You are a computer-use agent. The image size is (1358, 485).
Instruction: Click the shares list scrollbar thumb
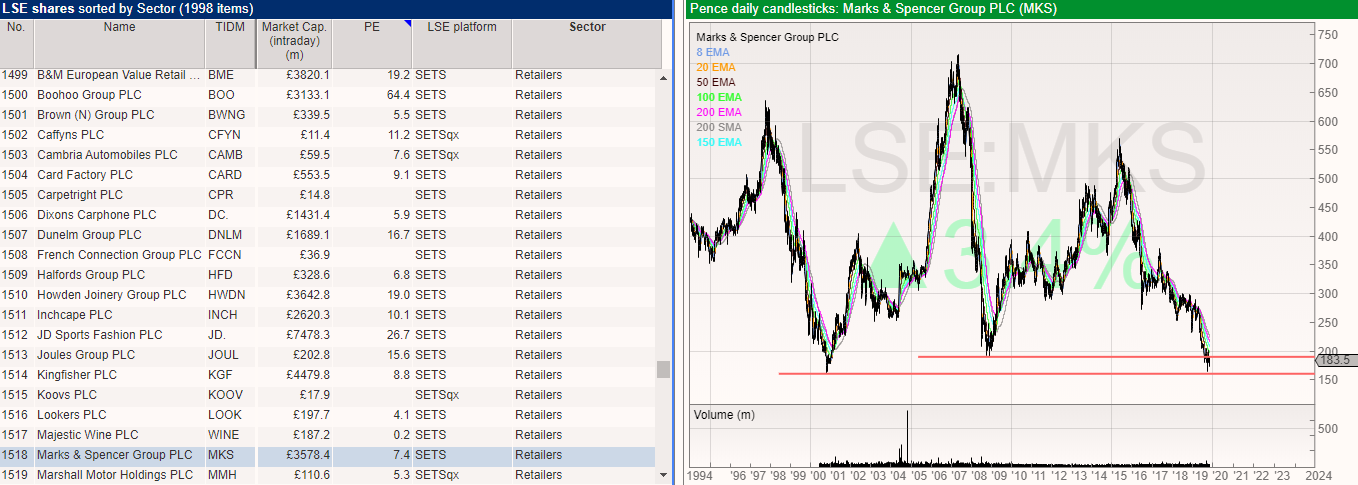pos(662,369)
